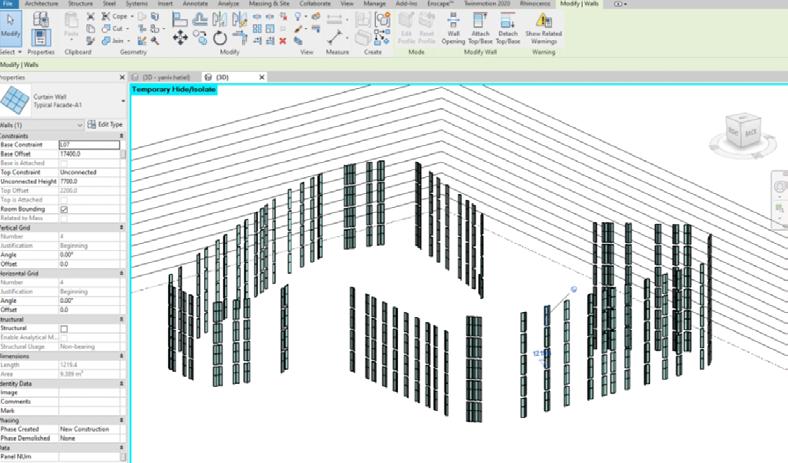Click the Measure Between Two References tool
The image size is (788, 463).
(x=335, y=38)
